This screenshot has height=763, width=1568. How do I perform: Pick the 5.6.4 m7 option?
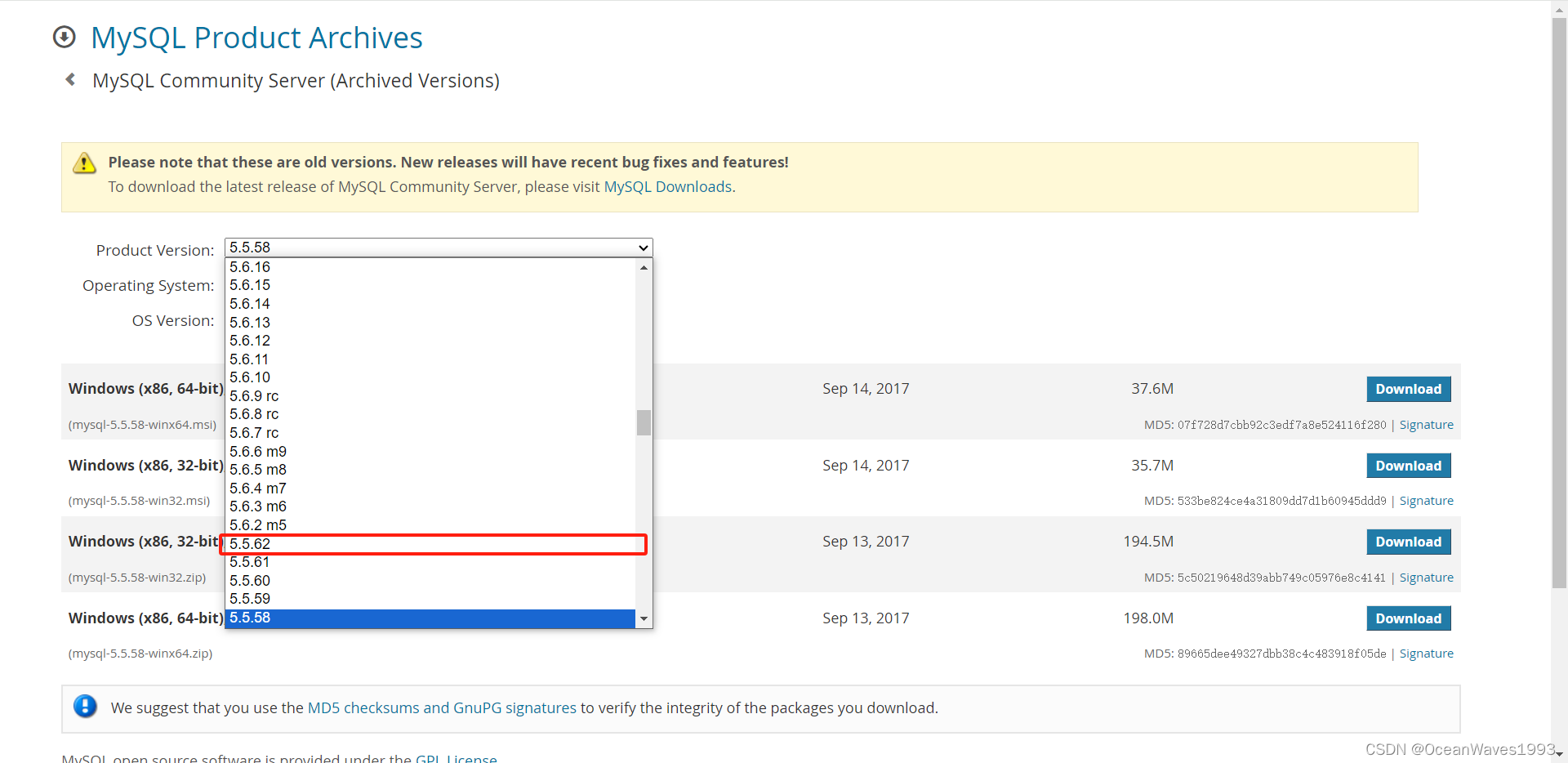(430, 489)
